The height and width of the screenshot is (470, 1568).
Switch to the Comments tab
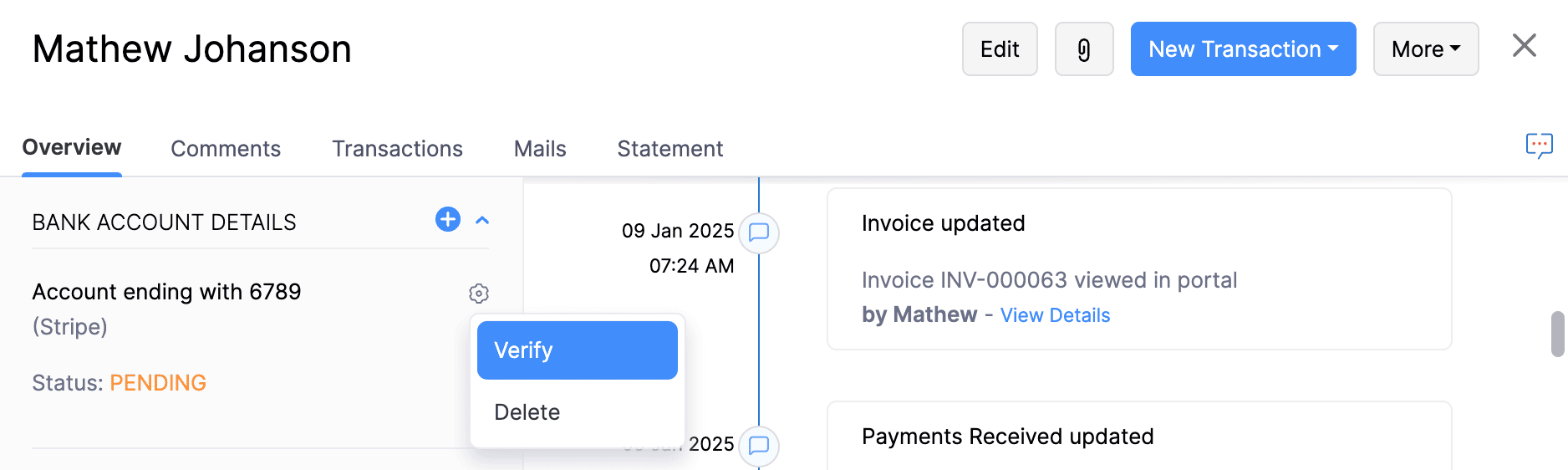pos(226,149)
